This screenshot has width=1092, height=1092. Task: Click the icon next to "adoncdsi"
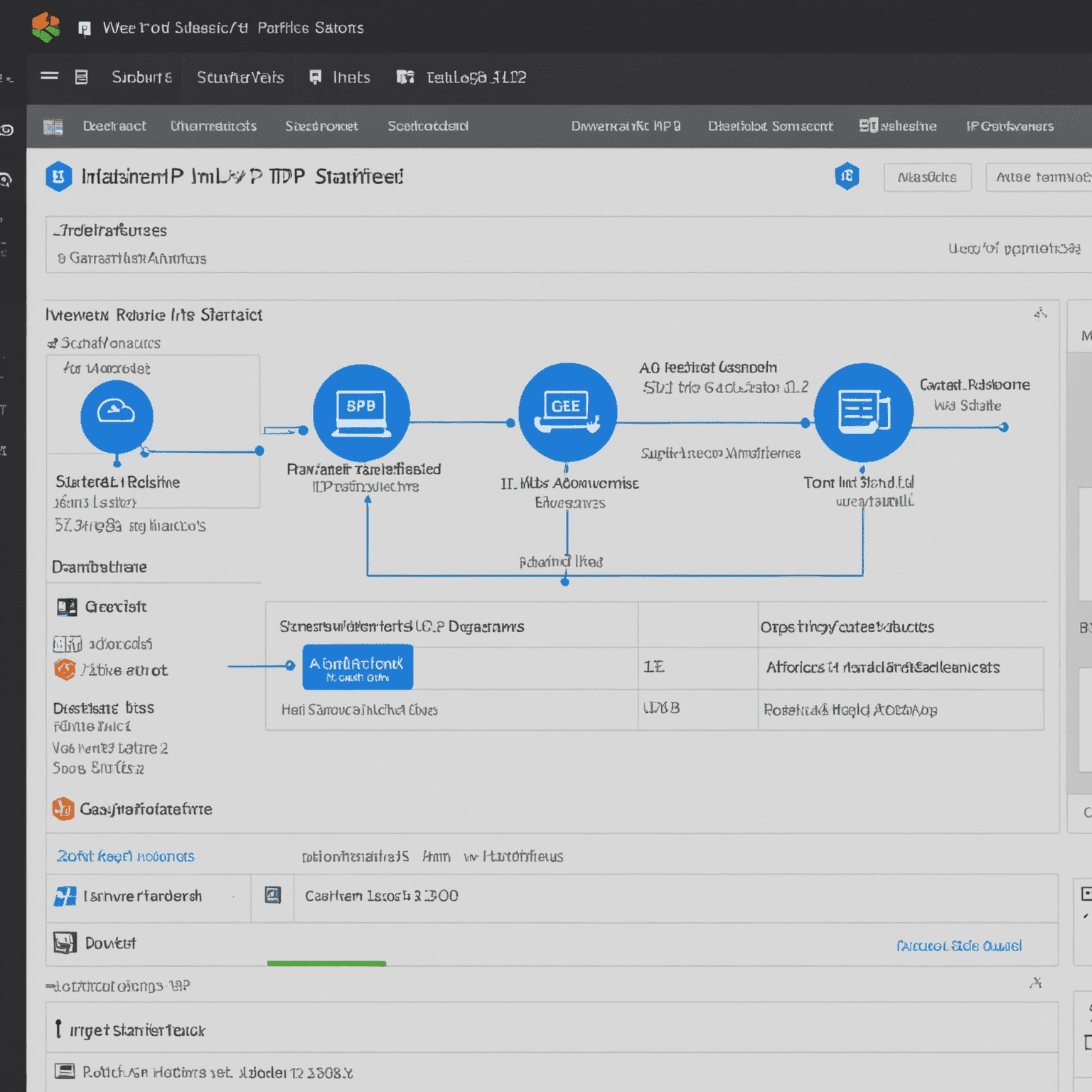coord(68,644)
